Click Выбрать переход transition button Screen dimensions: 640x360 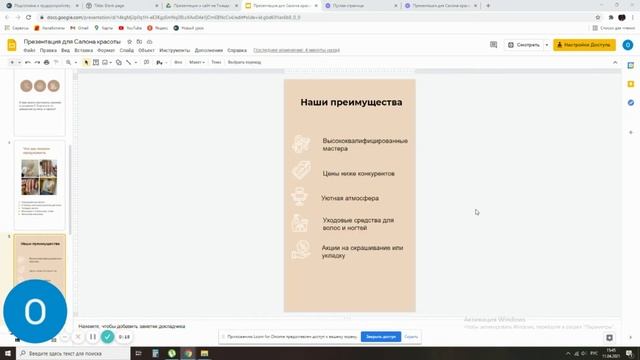coord(244,62)
